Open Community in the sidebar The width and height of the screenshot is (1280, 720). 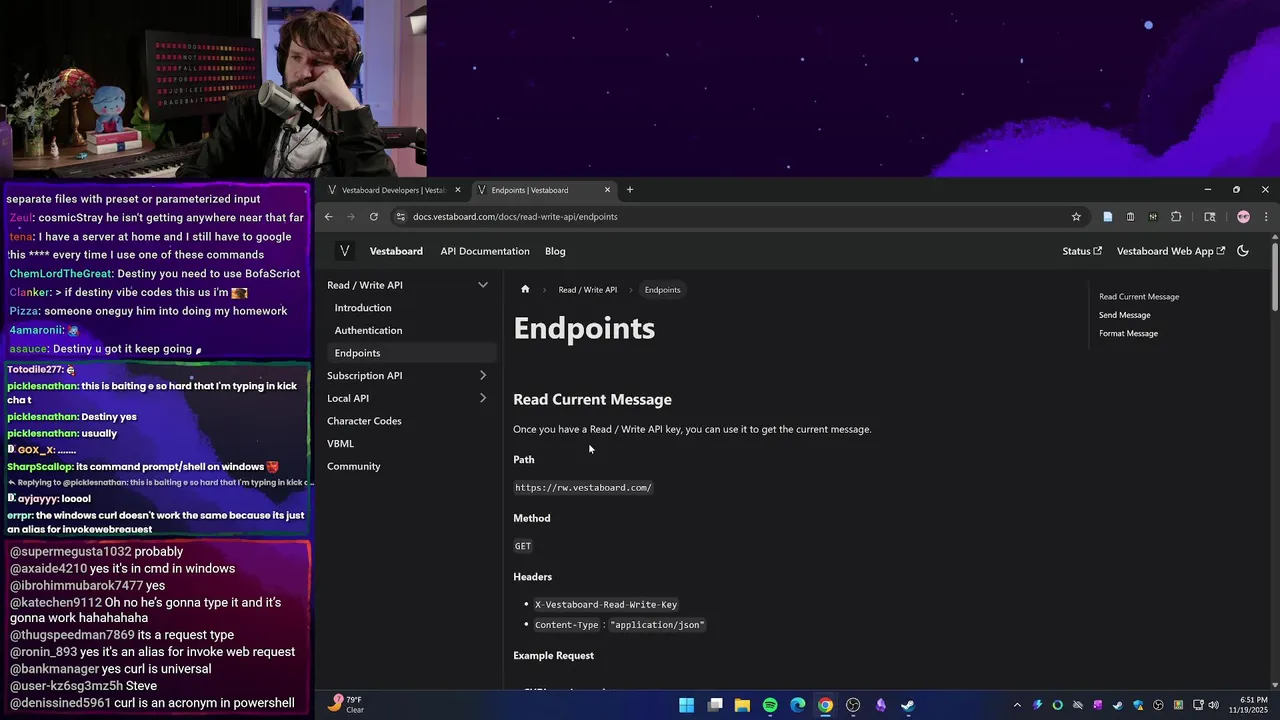tap(353, 466)
